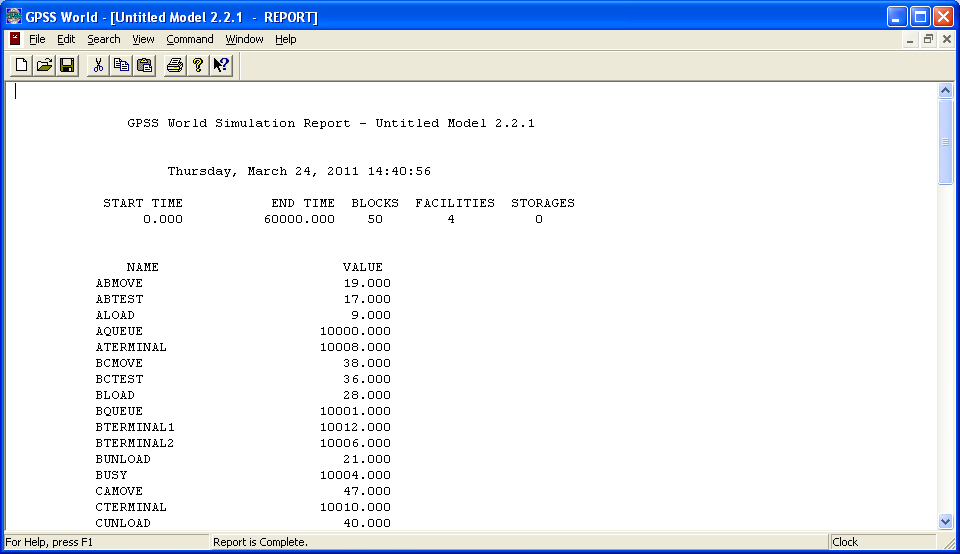Click the ATERMINAL name entry

point(131,346)
